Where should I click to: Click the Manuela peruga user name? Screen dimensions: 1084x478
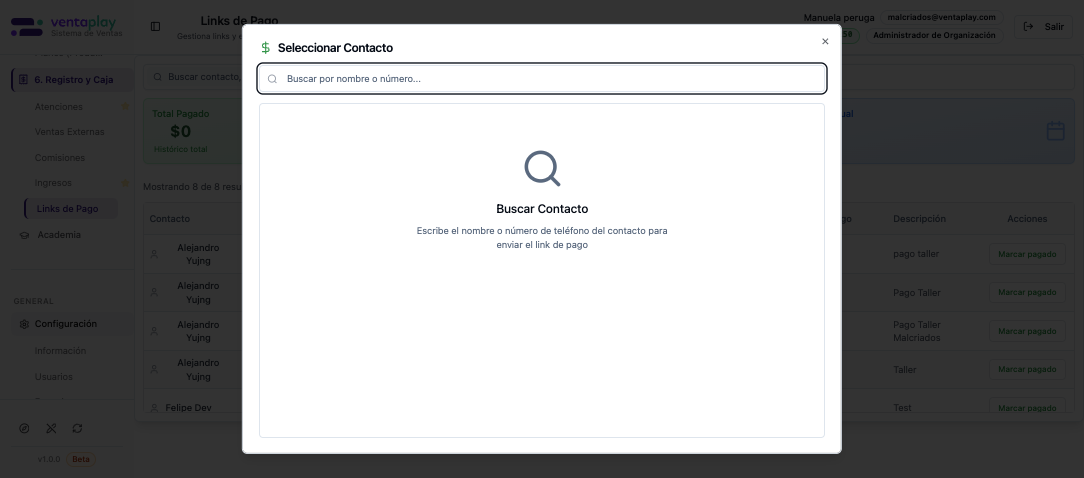click(839, 17)
